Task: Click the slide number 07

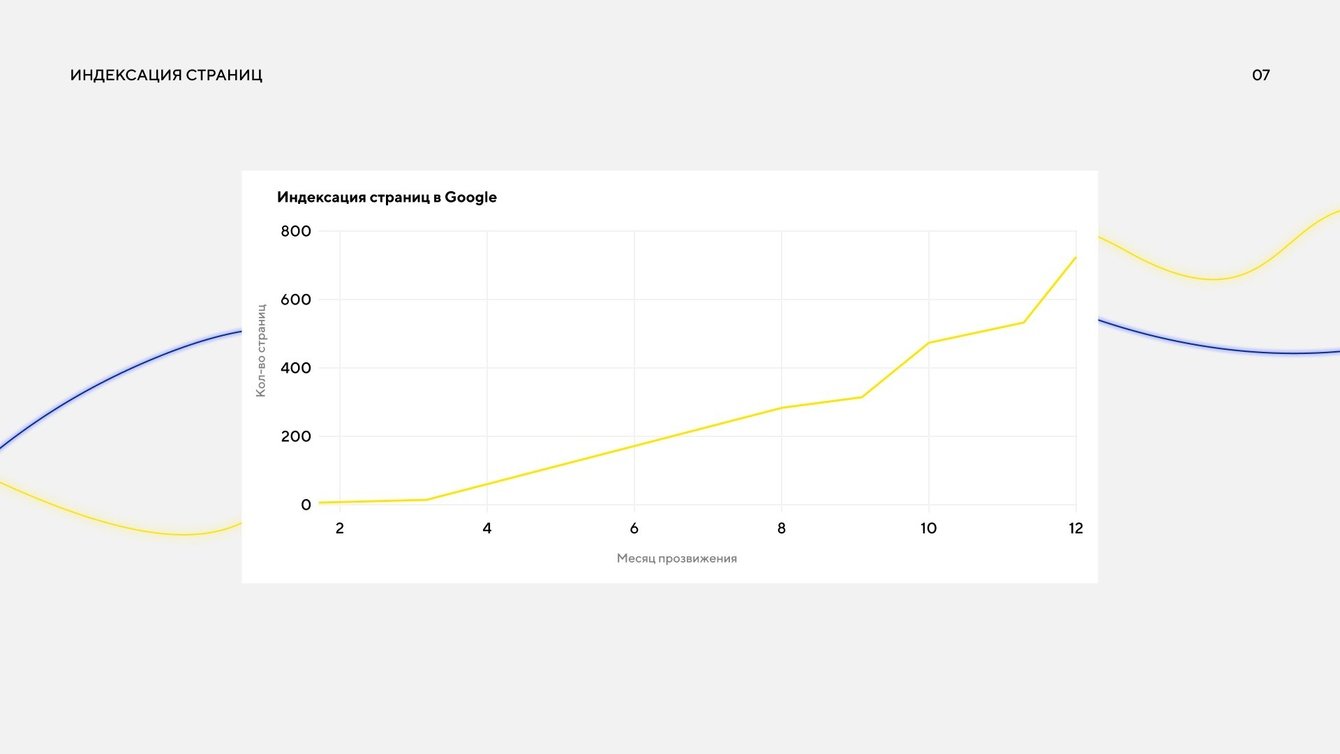Action: [x=1260, y=75]
